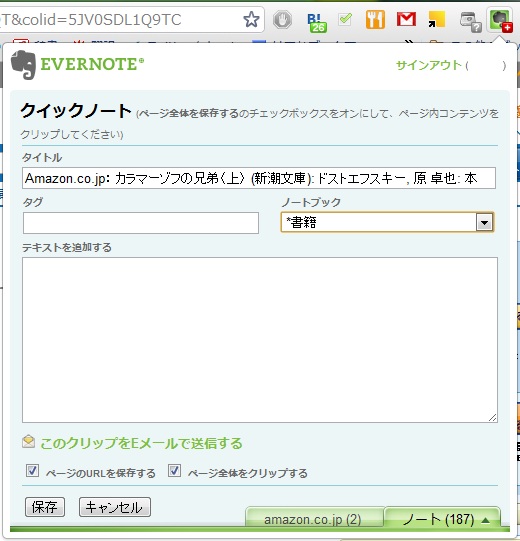Image resolution: width=520 pixels, height=541 pixels.
Task: Open the orange fork-and-knife extension icon
Action: [375, 20]
